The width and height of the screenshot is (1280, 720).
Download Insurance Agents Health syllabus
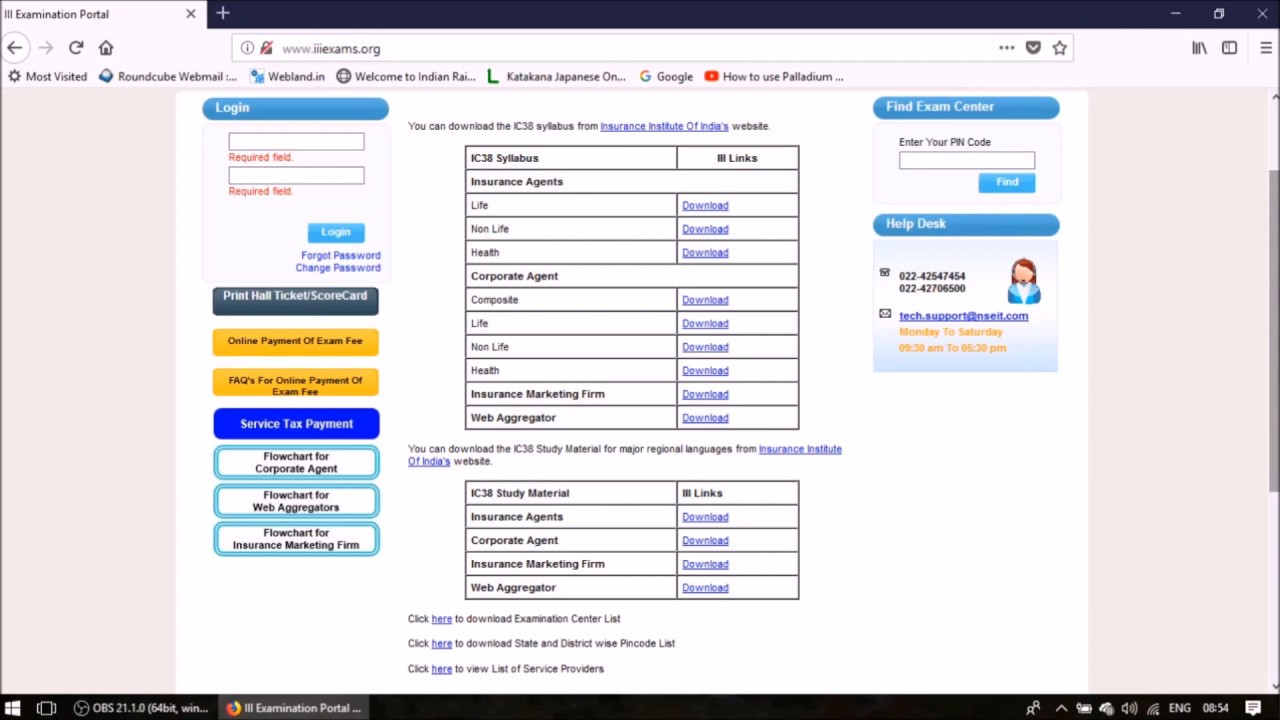pyautogui.click(x=705, y=253)
